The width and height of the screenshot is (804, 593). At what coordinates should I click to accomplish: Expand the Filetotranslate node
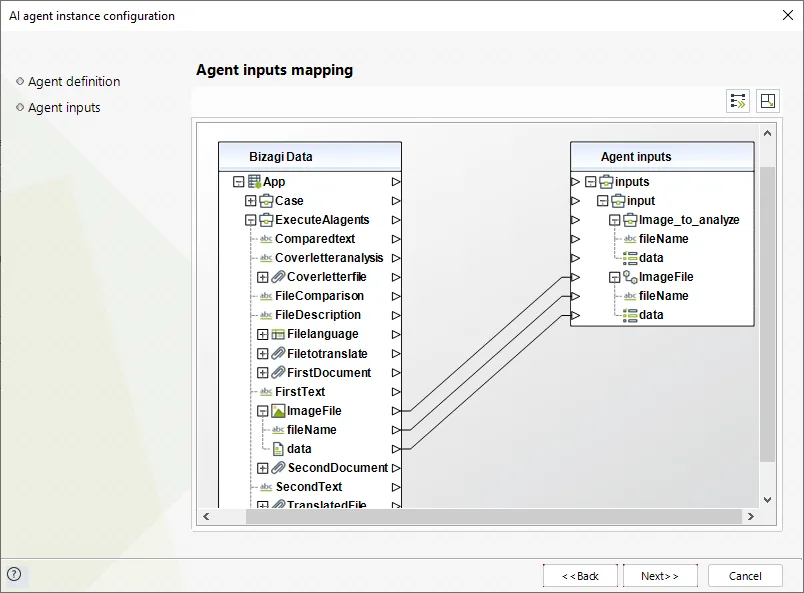(x=263, y=353)
